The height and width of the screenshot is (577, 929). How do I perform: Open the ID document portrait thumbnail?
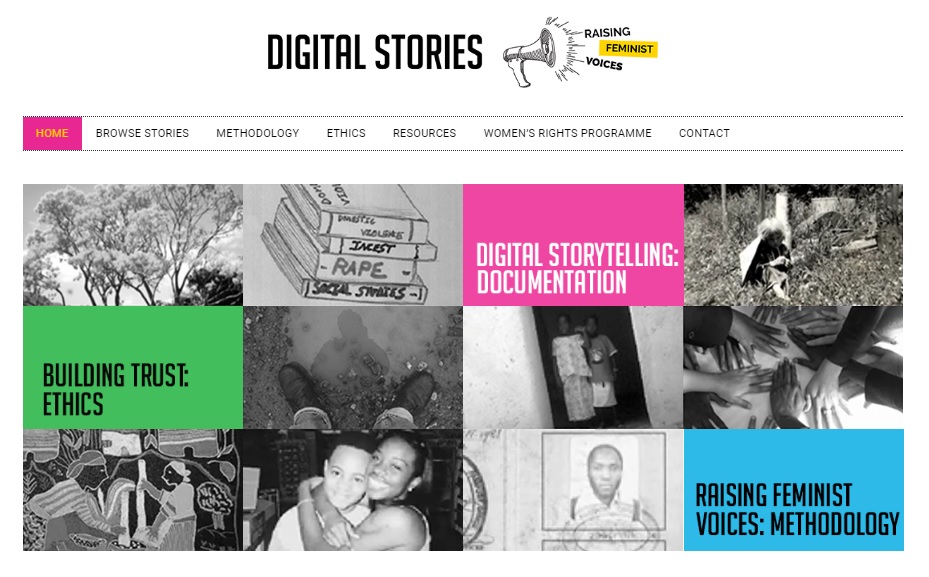click(x=573, y=490)
